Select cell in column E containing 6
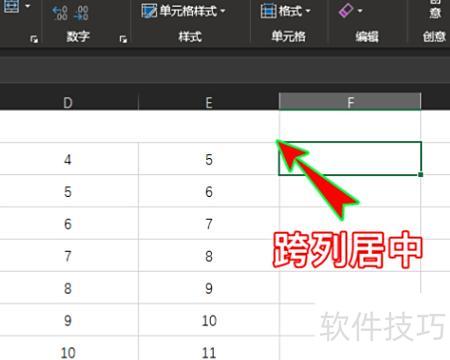This screenshot has height=360, width=450. (x=209, y=191)
